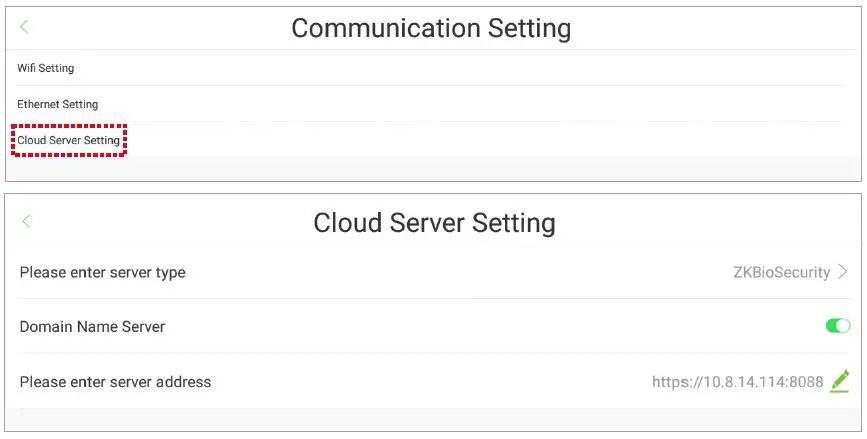Click blank middle of Domain Name Server row
Viewport: 867px width, 439px height.
point(450,326)
